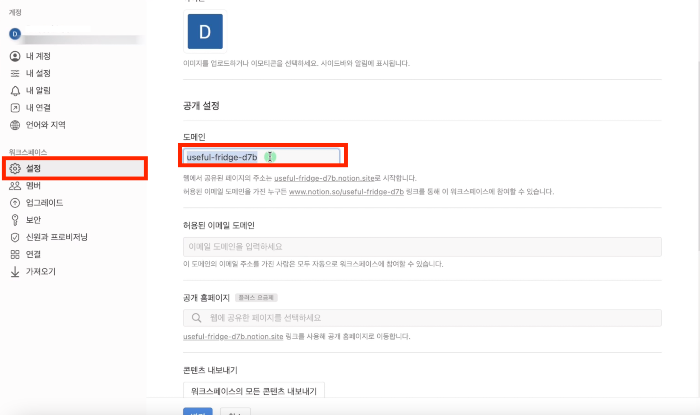Open 내 알림 via its bell icon
This screenshot has height=415, width=700.
[15, 91]
